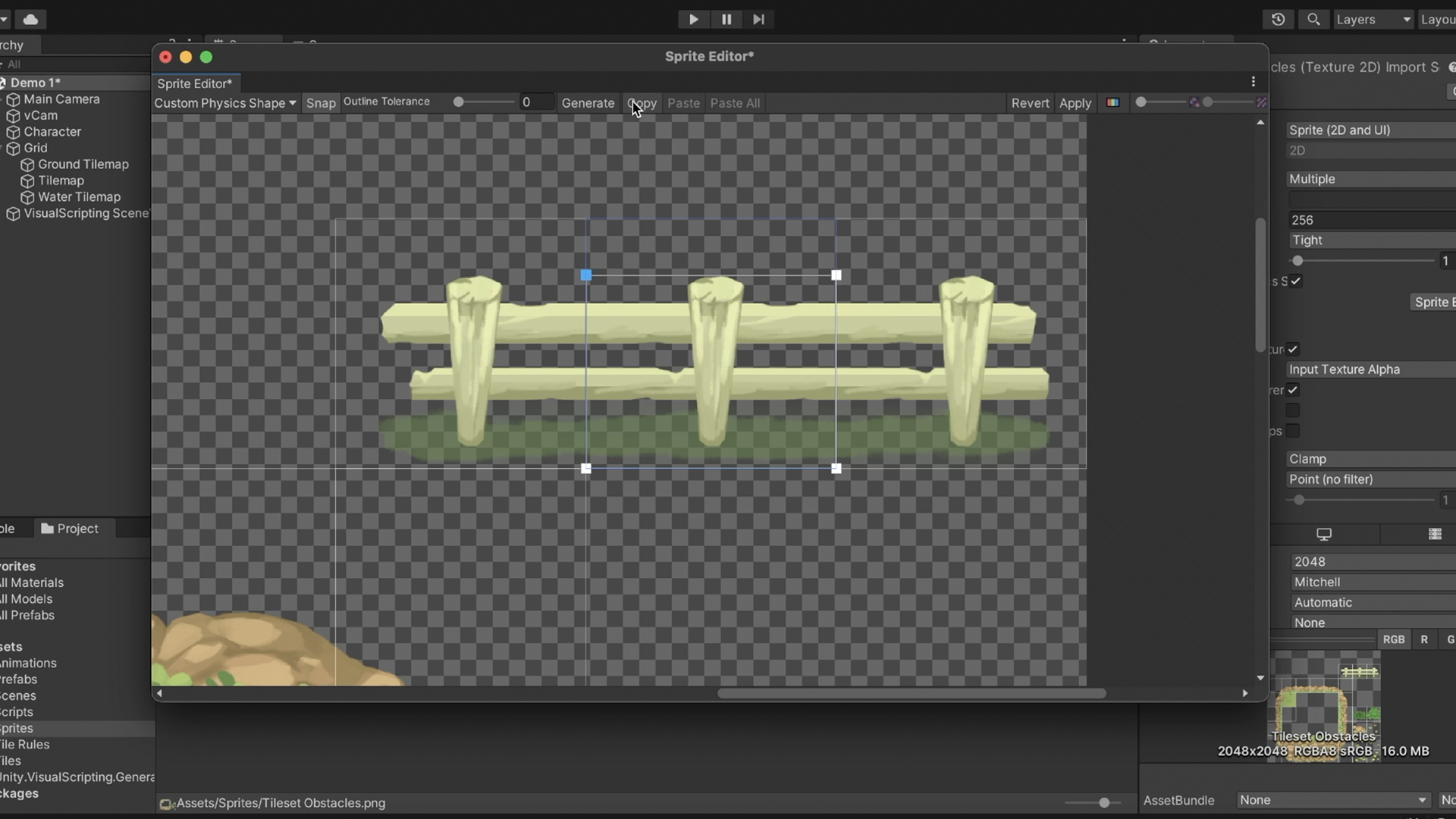Open the Resize Algorithm Mitchell dropdown
Image resolution: width=1456 pixels, height=819 pixels.
click(1373, 582)
